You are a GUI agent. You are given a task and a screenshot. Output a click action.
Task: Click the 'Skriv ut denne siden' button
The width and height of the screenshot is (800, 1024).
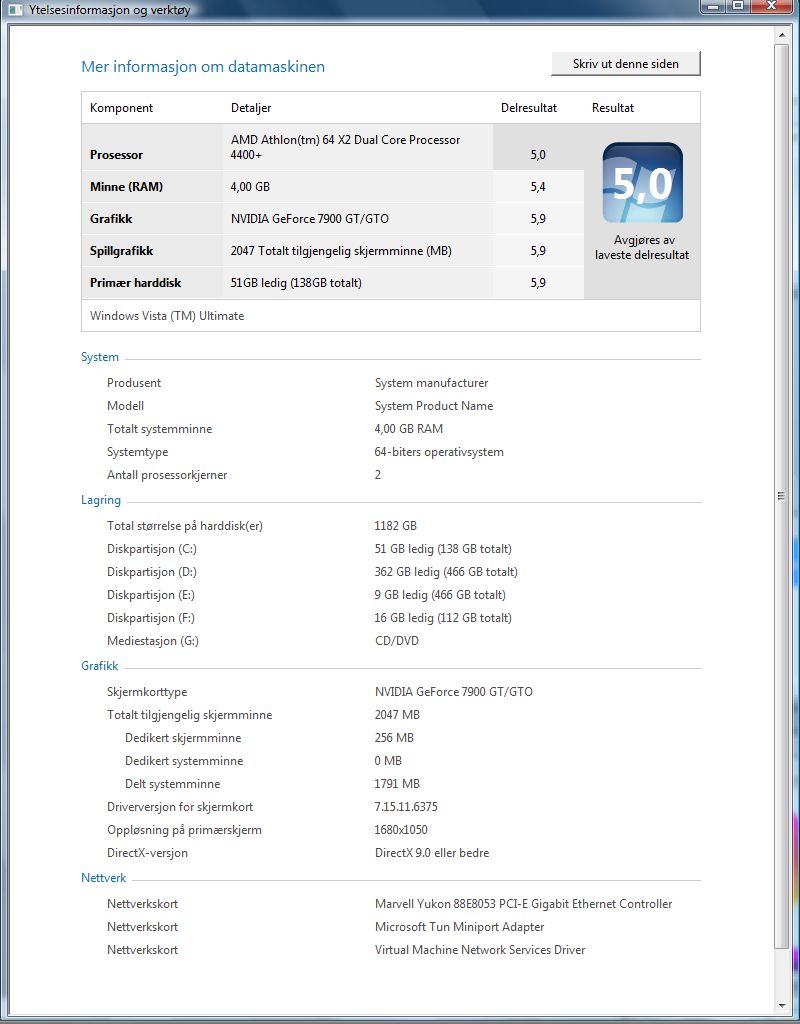coord(626,64)
